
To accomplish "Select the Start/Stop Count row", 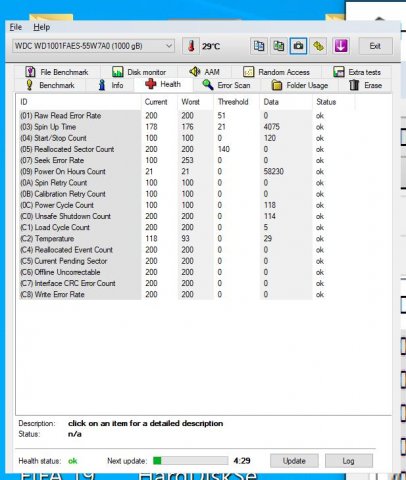I will tap(187, 138).
